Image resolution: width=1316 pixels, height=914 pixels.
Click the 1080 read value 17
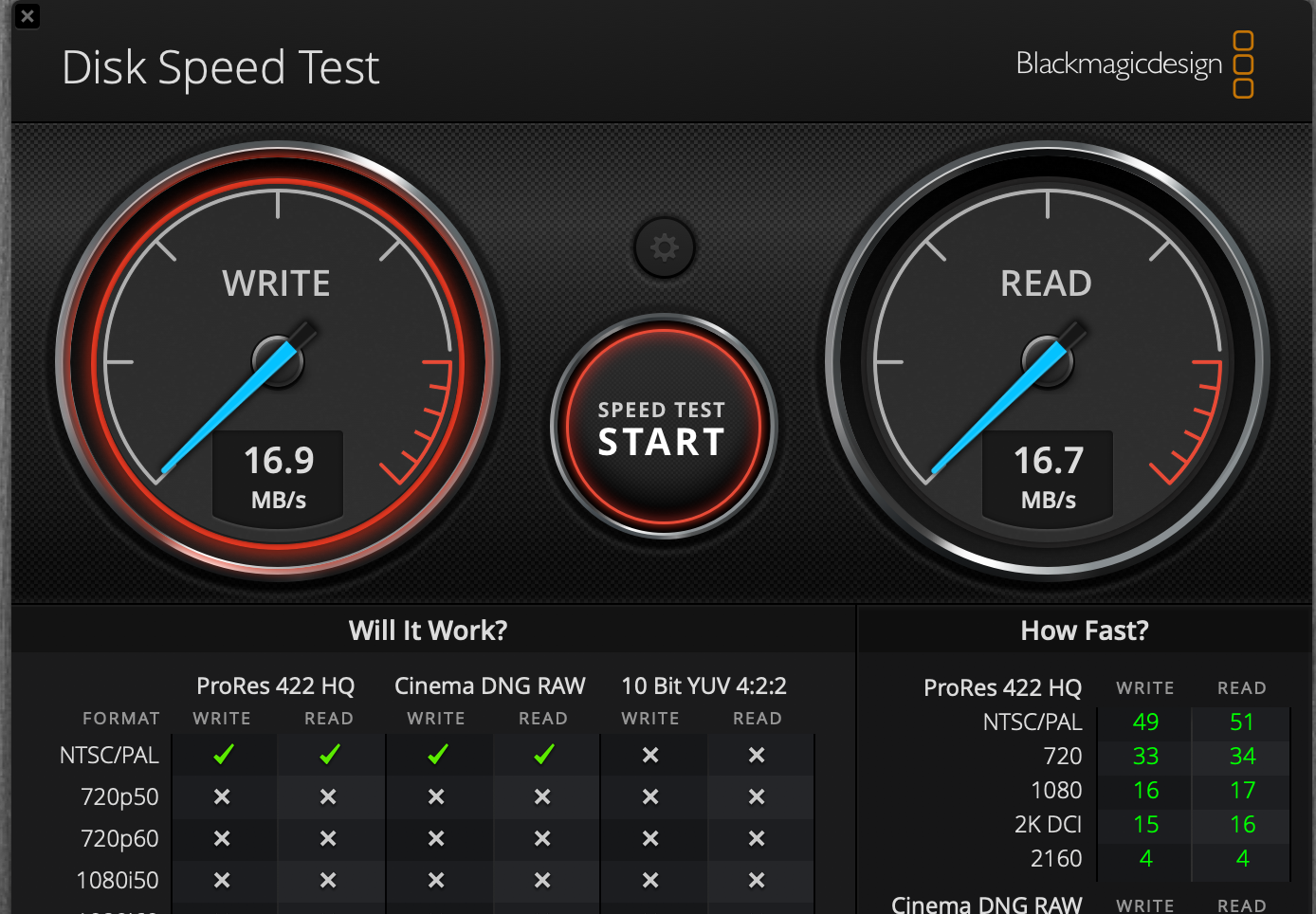click(1242, 791)
